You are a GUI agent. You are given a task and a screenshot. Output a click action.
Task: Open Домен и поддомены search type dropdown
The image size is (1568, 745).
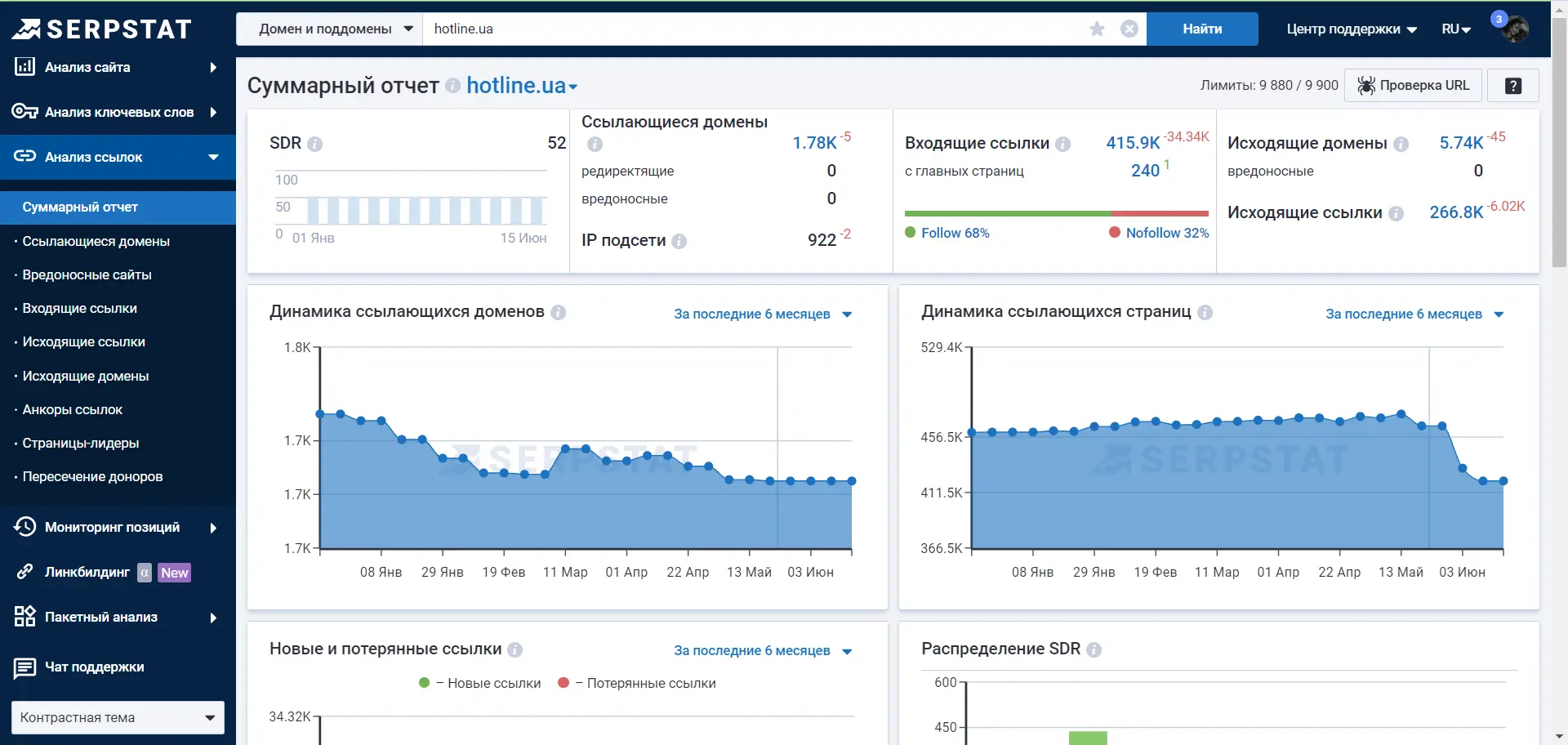point(329,29)
